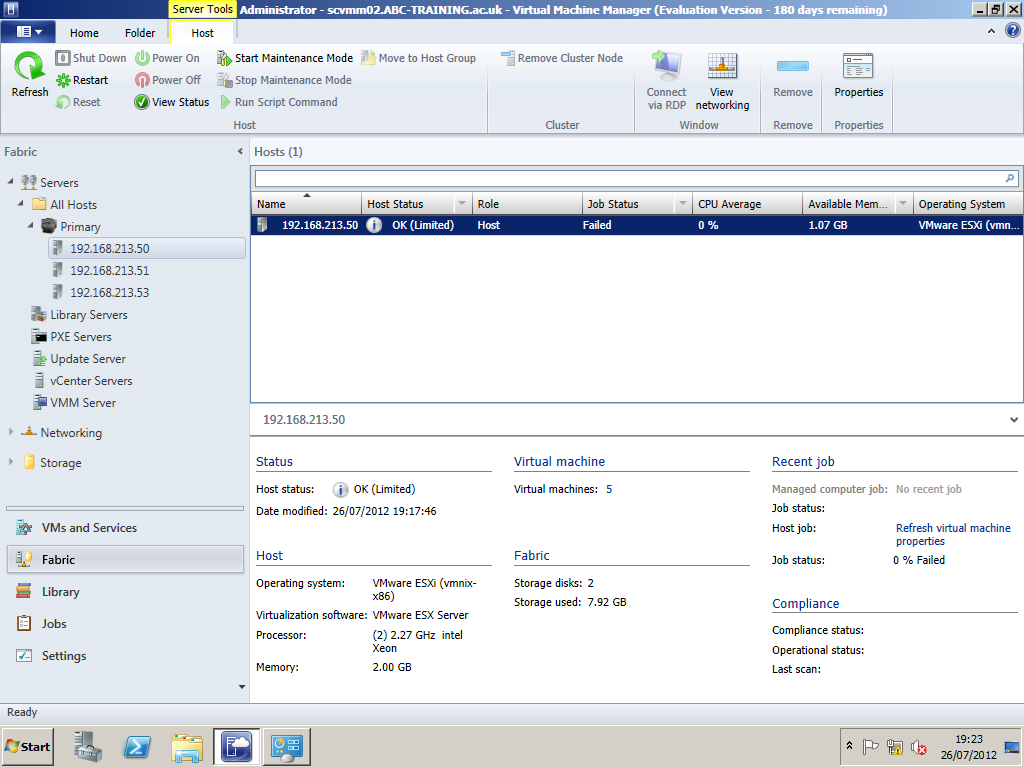Power On the host
The image size is (1024, 768).
pyautogui.click(x=167, y=58)
